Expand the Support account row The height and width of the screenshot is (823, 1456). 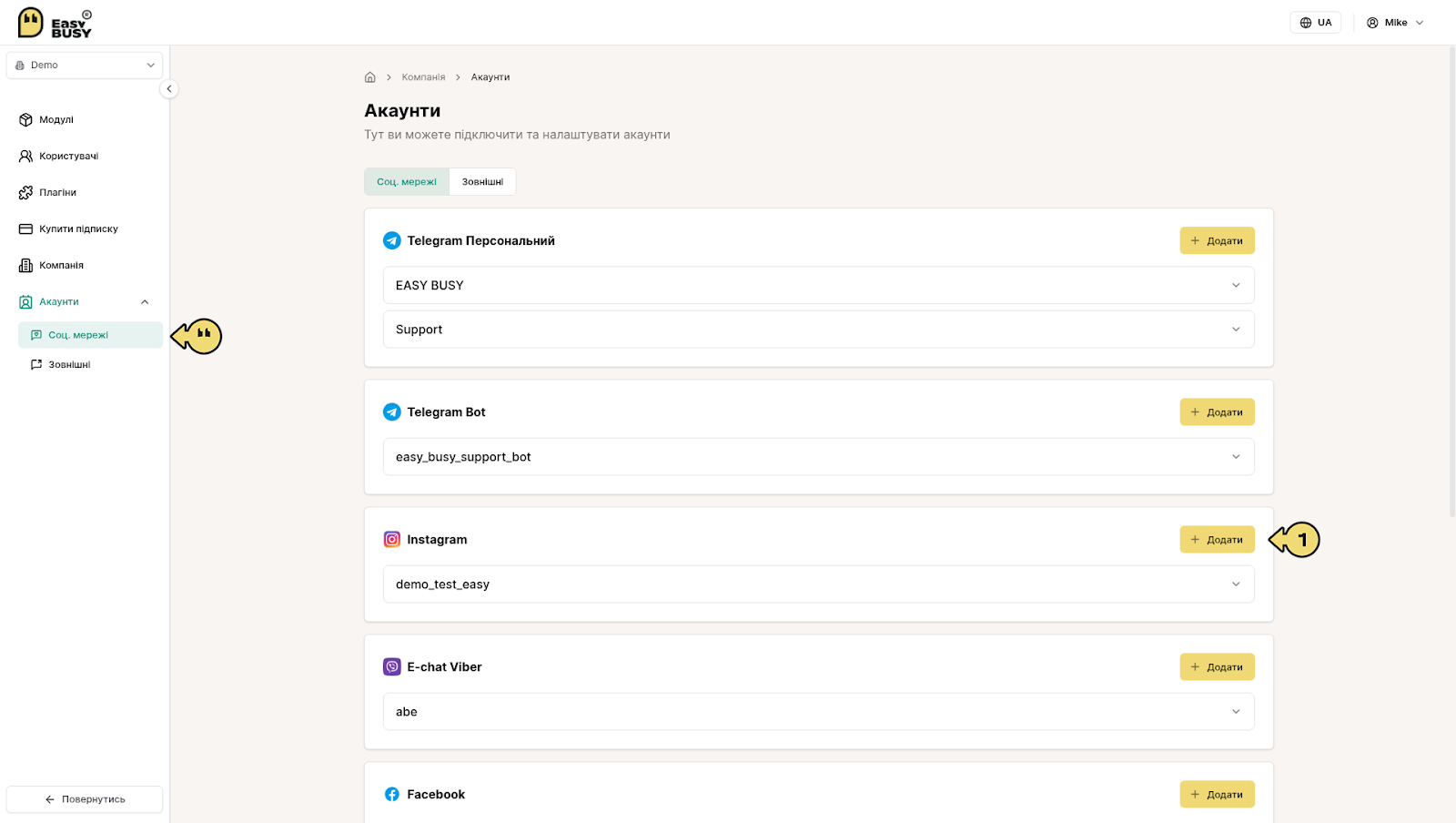(x=818, y=330)
